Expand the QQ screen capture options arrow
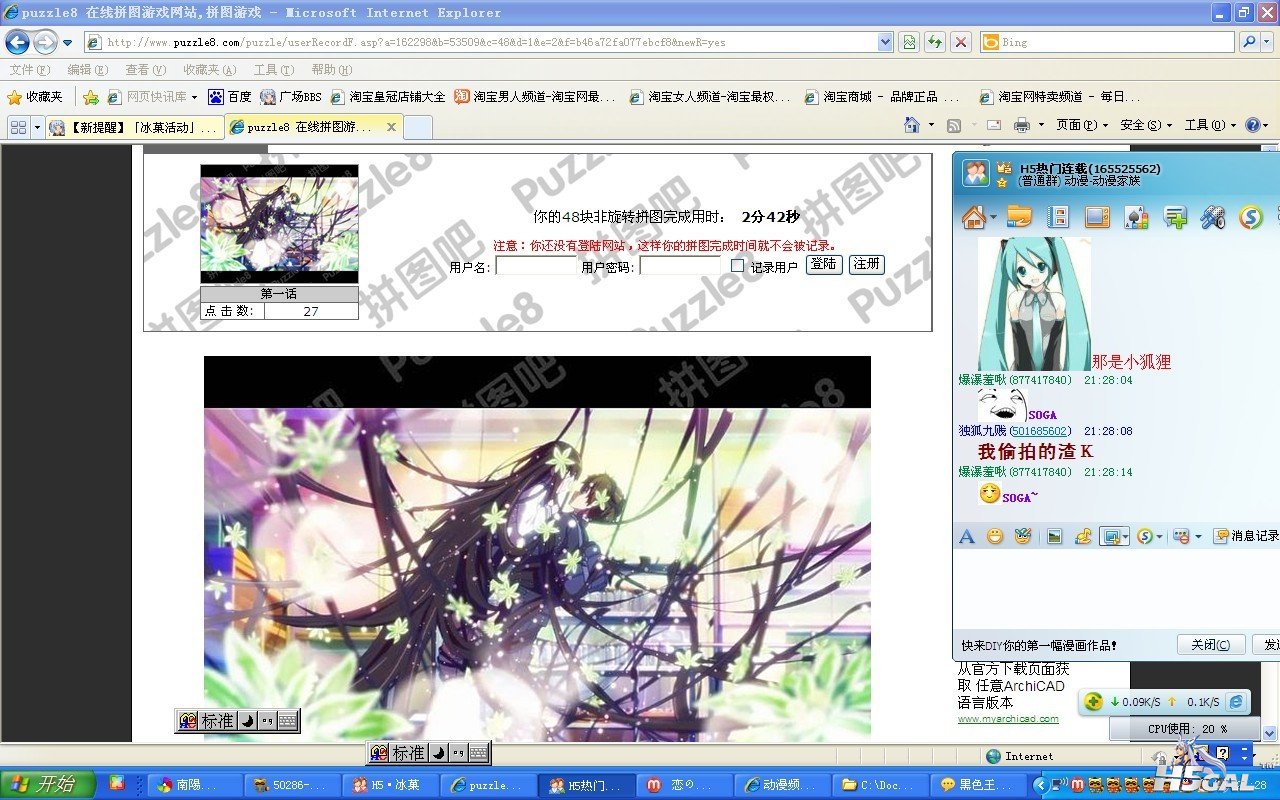Screen dimensions: 1280x800 pos(1125,537)
